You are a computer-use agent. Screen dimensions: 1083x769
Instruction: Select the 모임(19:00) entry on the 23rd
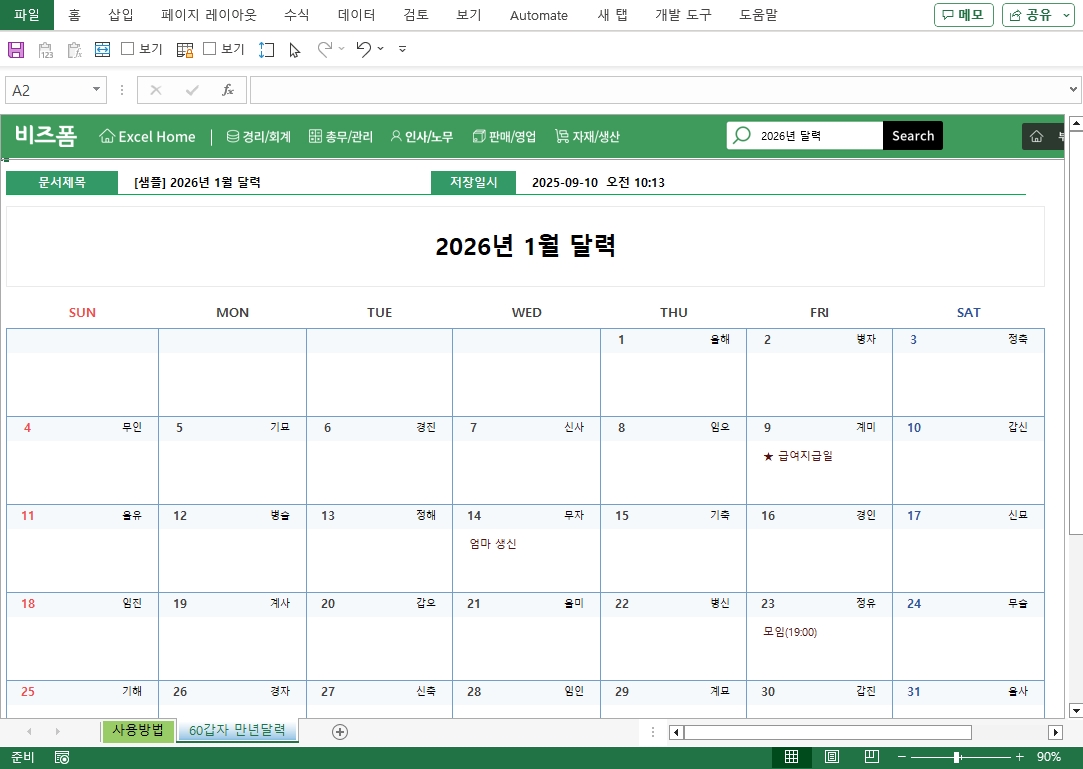pos(789,632)
